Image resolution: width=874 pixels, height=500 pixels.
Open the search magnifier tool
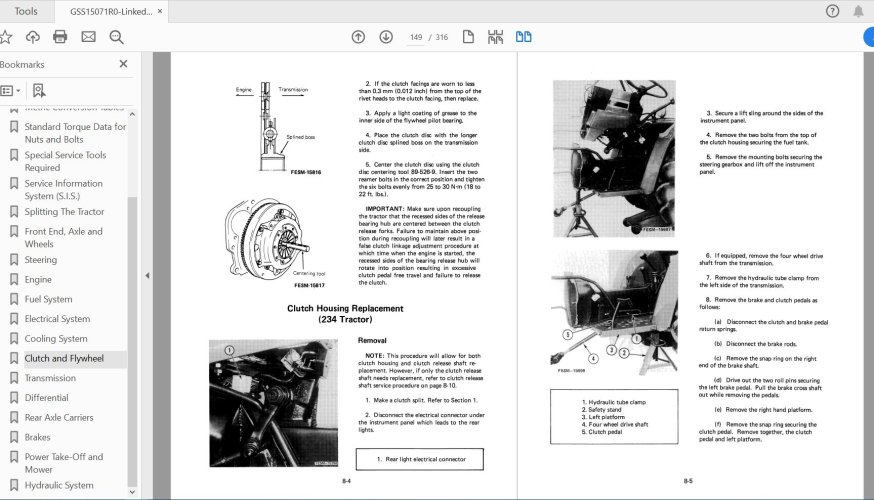click(x=116, y=37)
